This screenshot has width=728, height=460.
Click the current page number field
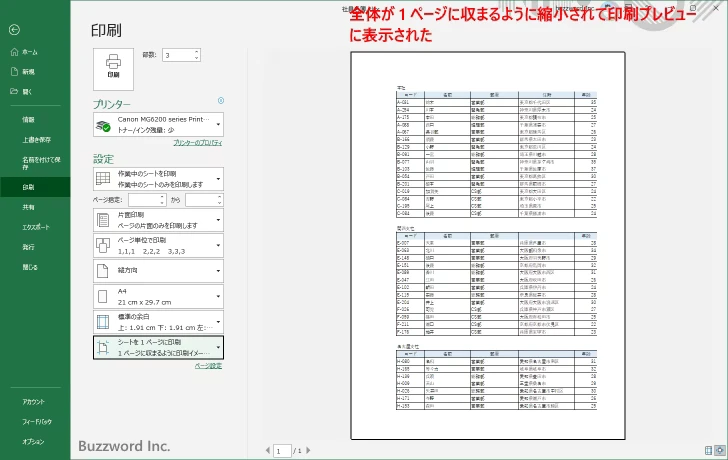point(282,451)
